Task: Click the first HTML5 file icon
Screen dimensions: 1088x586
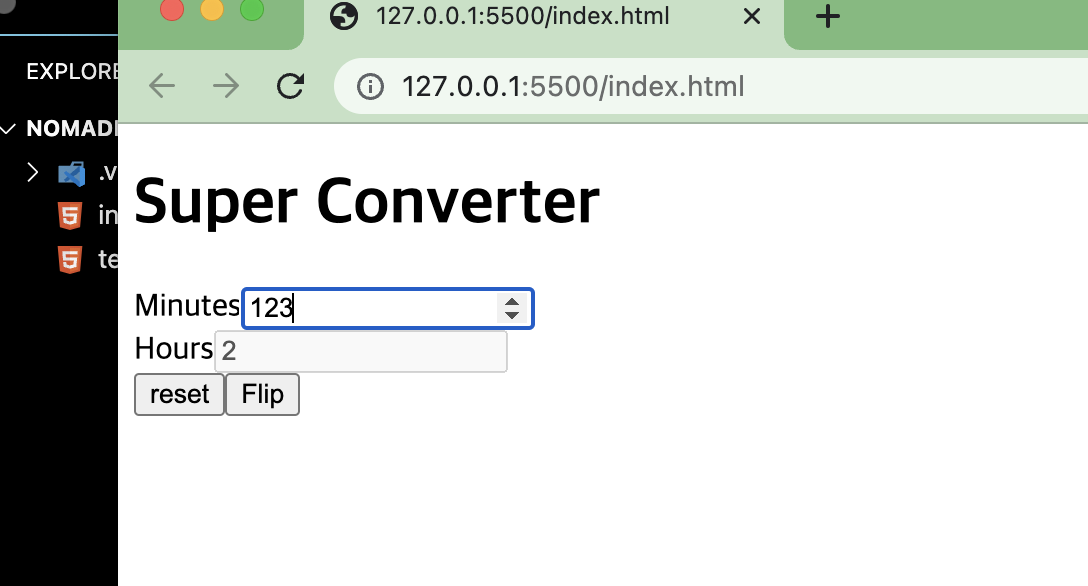Action: coord(70,216)
